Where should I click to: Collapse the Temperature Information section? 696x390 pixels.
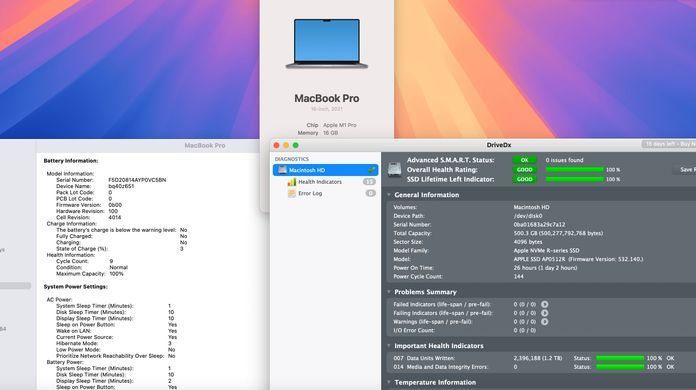[x=389, y=382]
